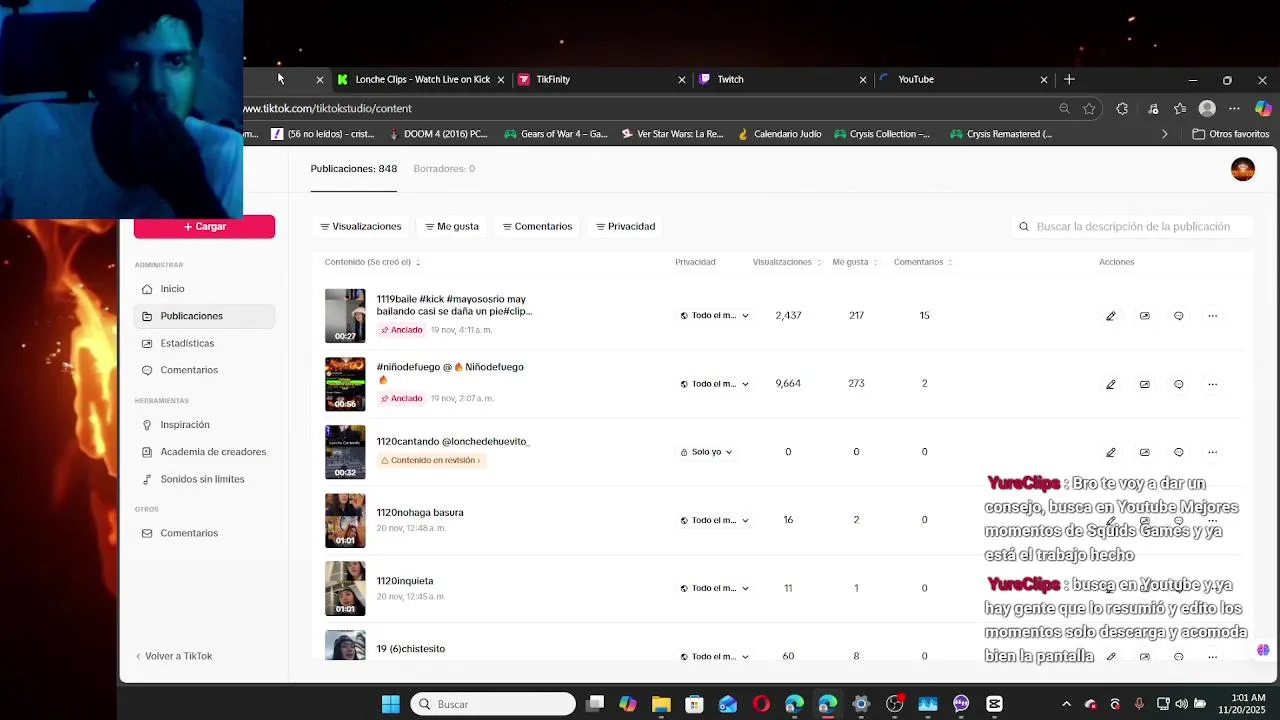Open the browser favorites list icon

coord(1180,108)
